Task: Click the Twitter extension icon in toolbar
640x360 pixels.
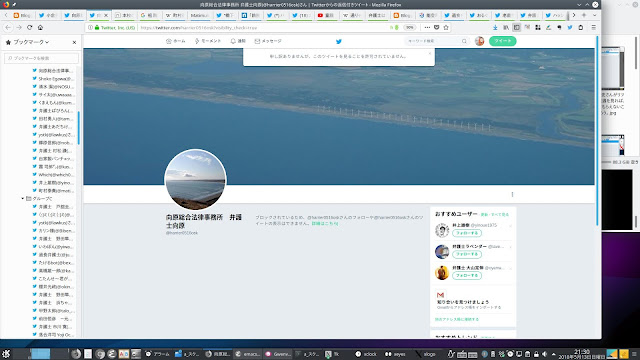Action: (570, 27)
